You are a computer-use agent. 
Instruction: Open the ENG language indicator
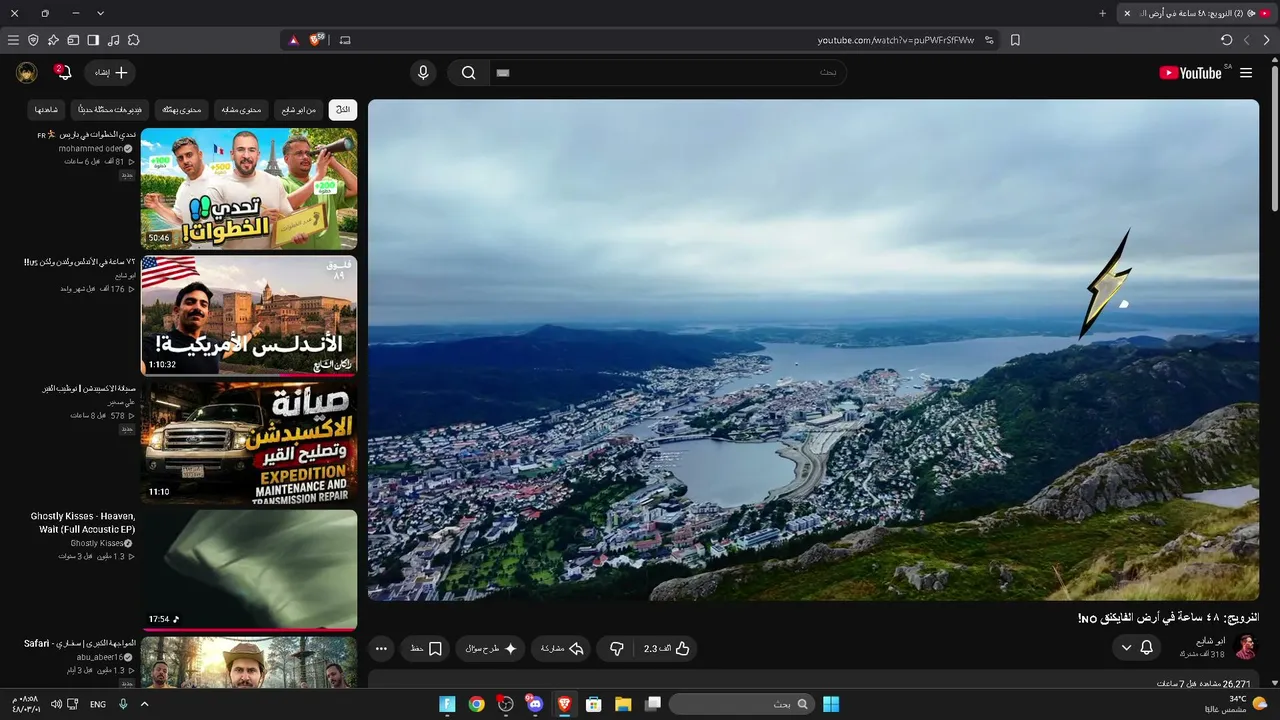pyautogui.click(x=98, y=704)
